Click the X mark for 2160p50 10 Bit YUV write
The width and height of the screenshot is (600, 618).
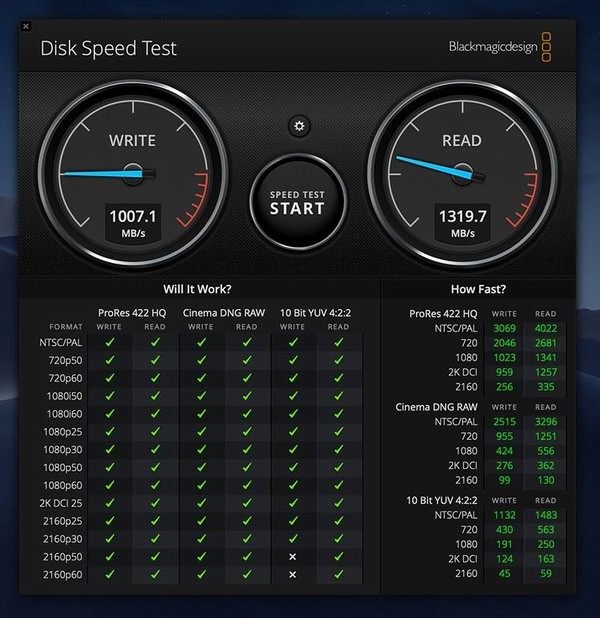[x=292, y=556]
